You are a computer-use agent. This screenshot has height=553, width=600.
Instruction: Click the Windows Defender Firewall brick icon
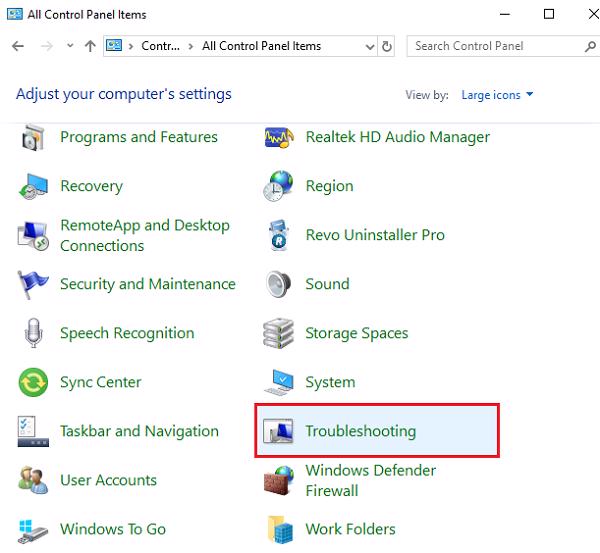click(x=279, y=480)
